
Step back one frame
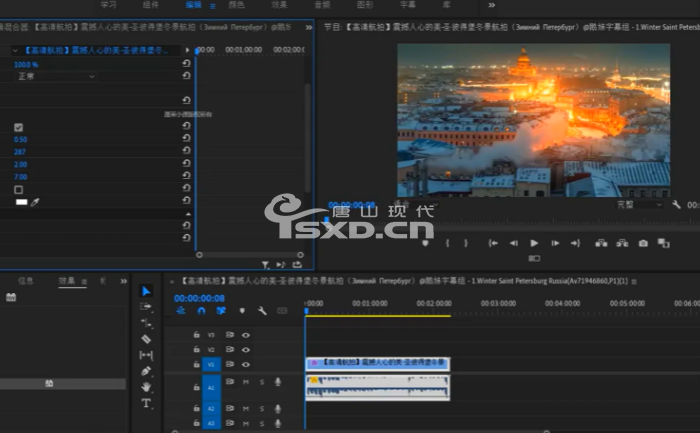[514, 243]
